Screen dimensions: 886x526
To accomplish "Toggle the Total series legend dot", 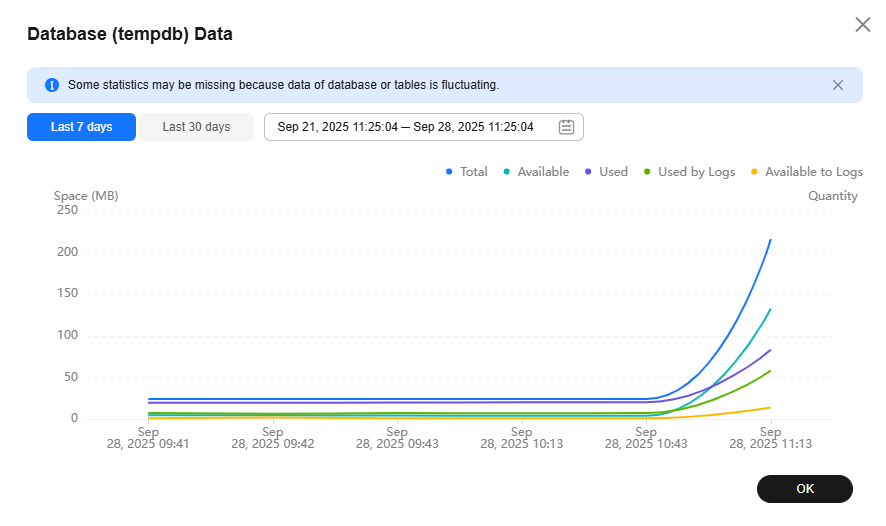I will click(450, 172).
